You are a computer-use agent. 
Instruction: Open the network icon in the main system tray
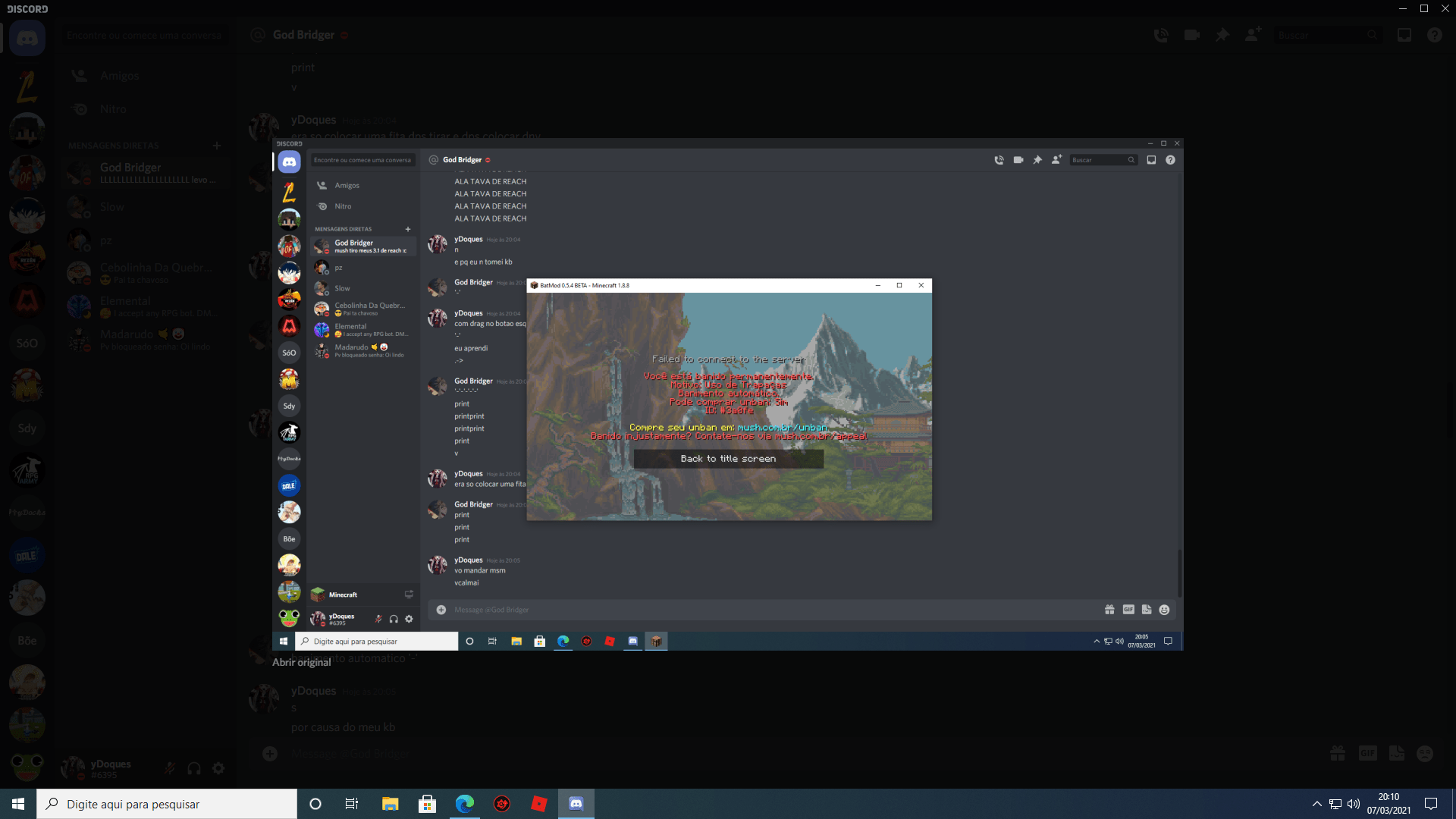click(x=1335, y=804)
